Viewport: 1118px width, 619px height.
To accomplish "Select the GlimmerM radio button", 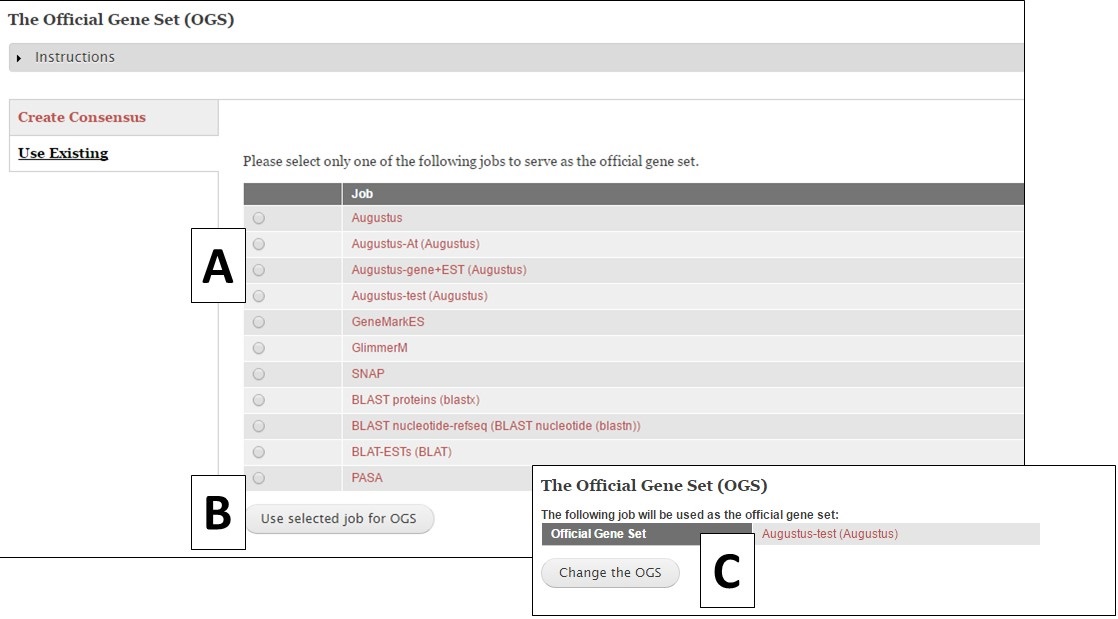I will 258,348.
